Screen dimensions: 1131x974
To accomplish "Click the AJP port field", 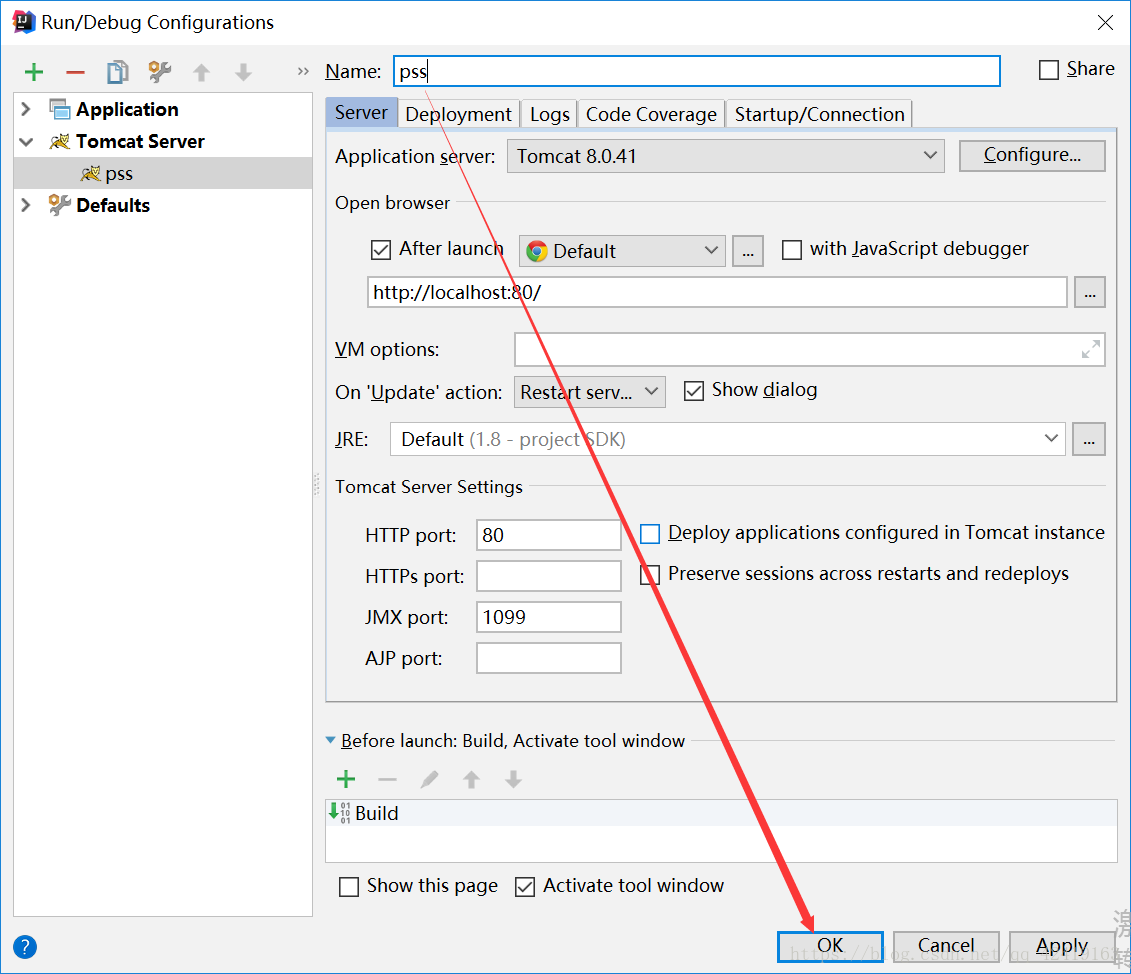I will click(548, 658).
